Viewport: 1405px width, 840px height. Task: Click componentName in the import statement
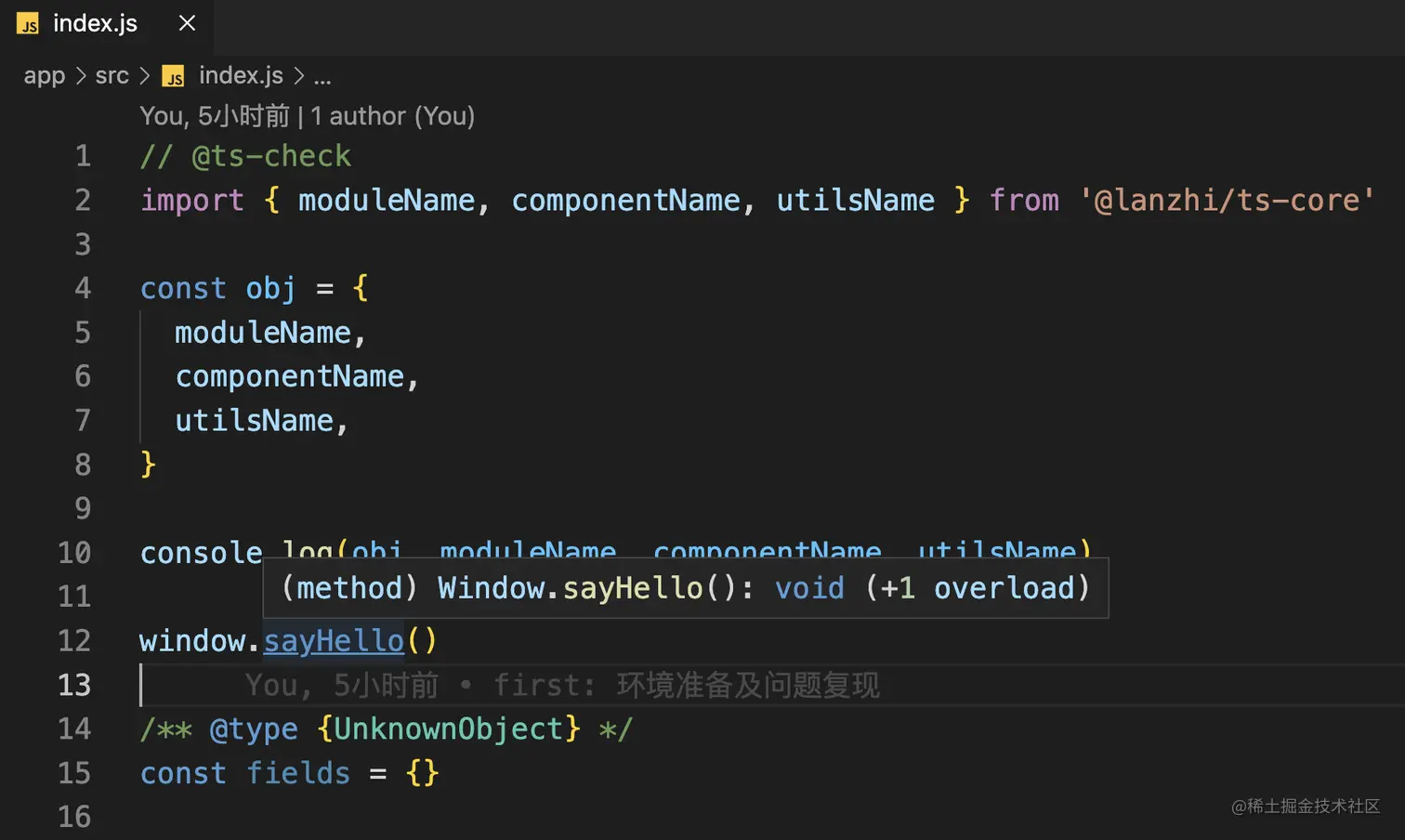click(x=625, y=201)
